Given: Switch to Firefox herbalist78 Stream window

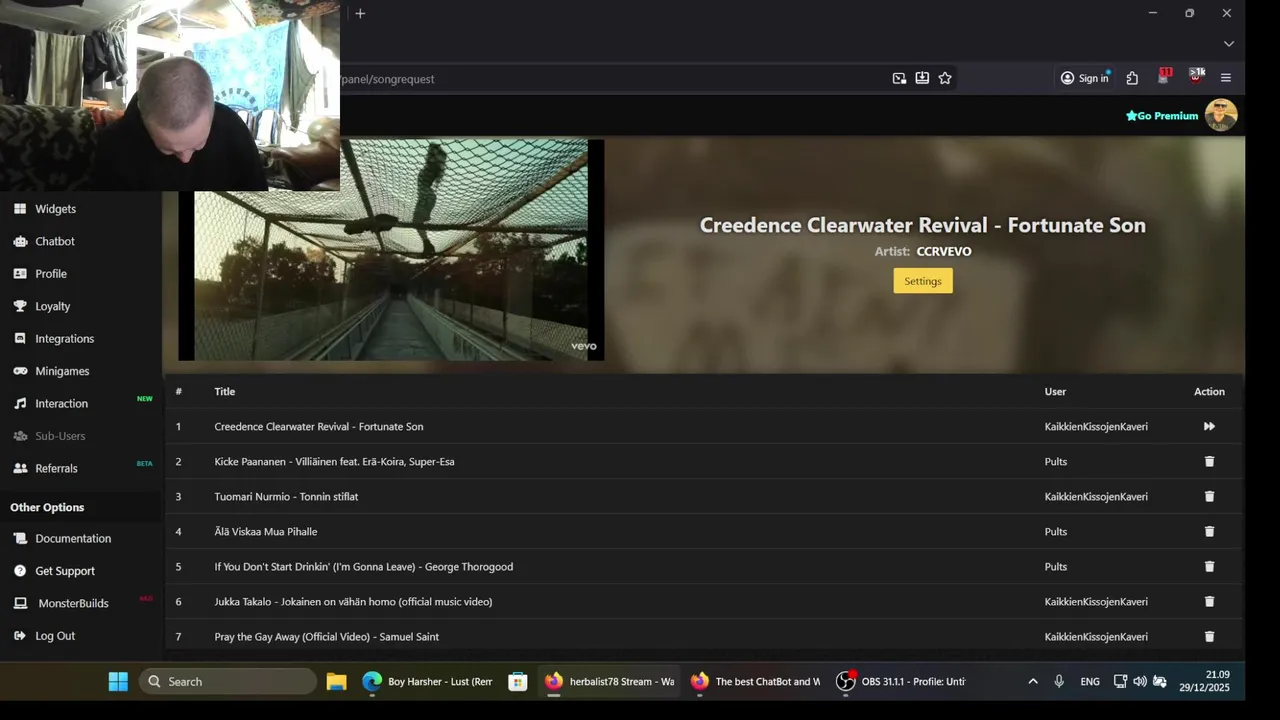Looking at the screenshot, I should click(609, 681).
